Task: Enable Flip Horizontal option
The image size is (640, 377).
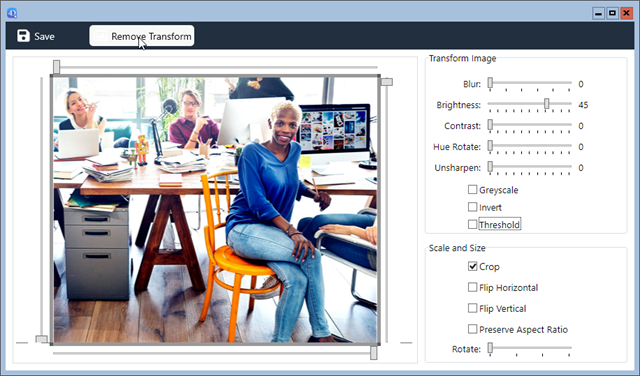Action: click(x=472, y=287)
